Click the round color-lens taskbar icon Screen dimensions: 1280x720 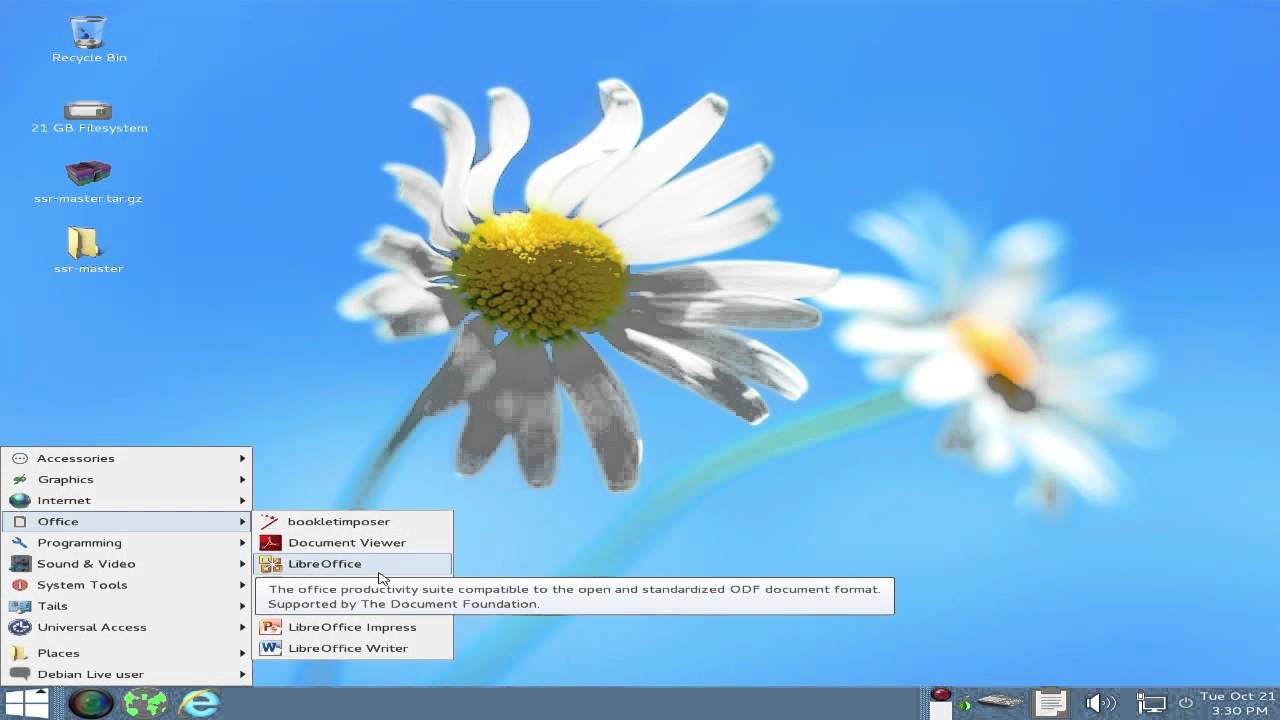click(x=91, y=704)
